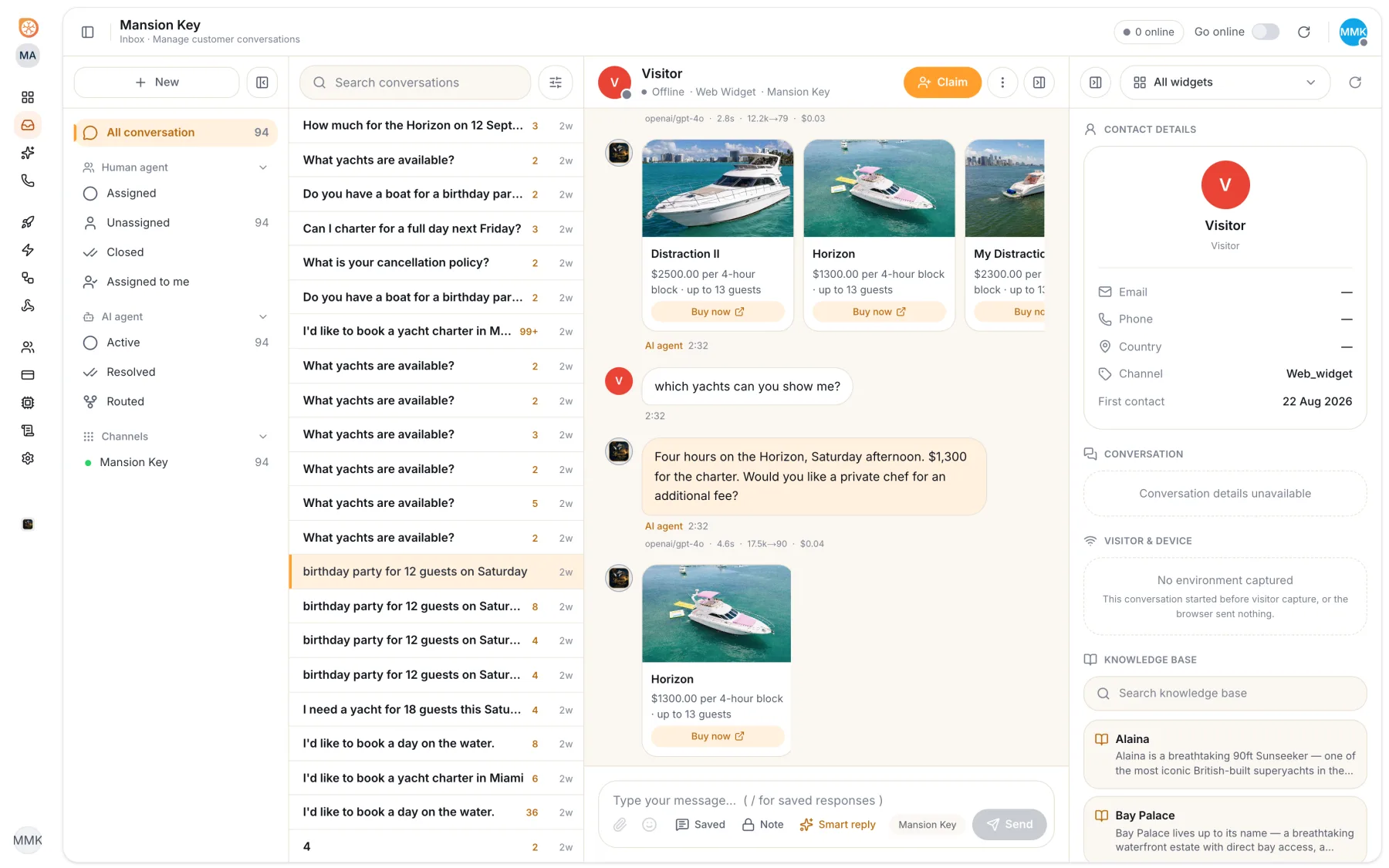Select the Assigned to me filter
Screen dimensions: 1389x868
[176, 282]
